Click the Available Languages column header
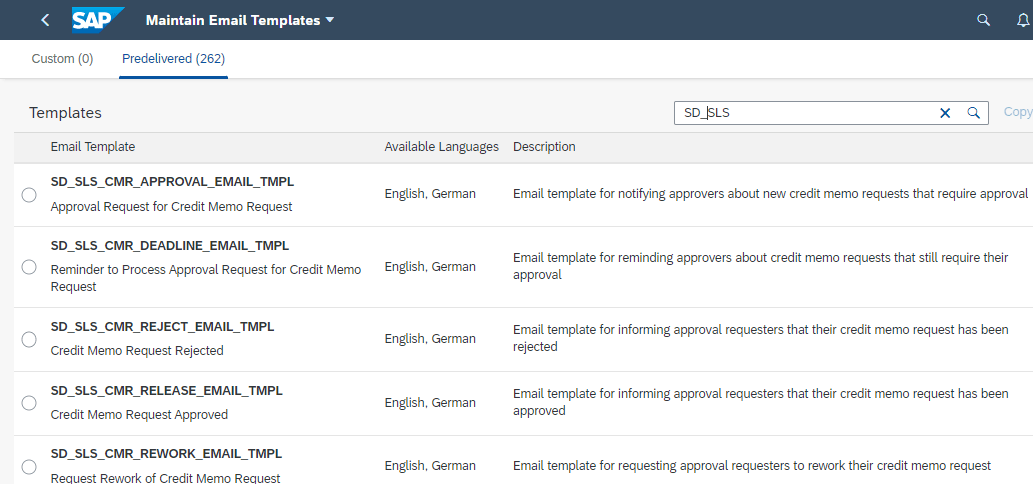The height and width of the screenshot is (484, 1033). pos(441,147)
